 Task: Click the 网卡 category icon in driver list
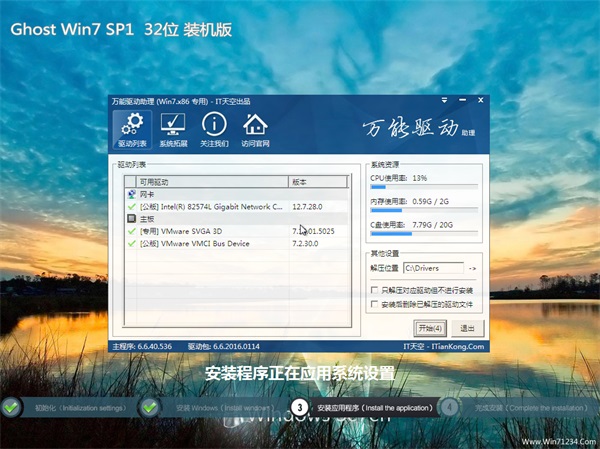pos(131,193)
